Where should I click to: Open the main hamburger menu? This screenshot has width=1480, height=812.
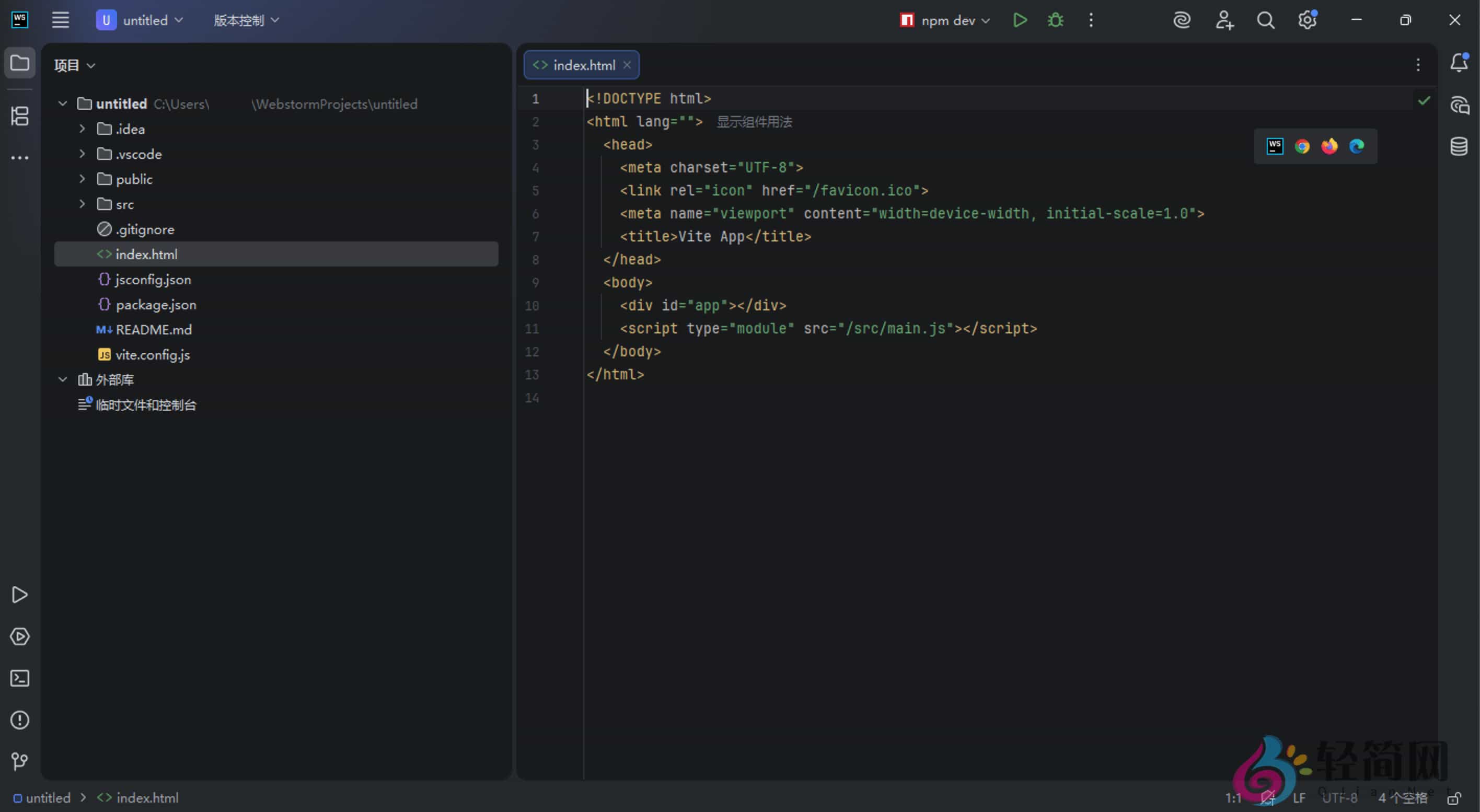[60, 19]
